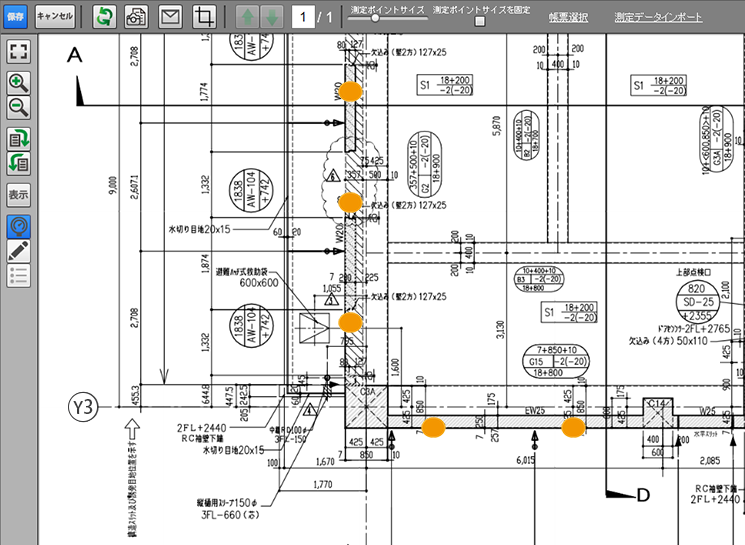This screenshot has height=545, width=745.
Task: Click the envelope mail icon
Action: (170, 17)
